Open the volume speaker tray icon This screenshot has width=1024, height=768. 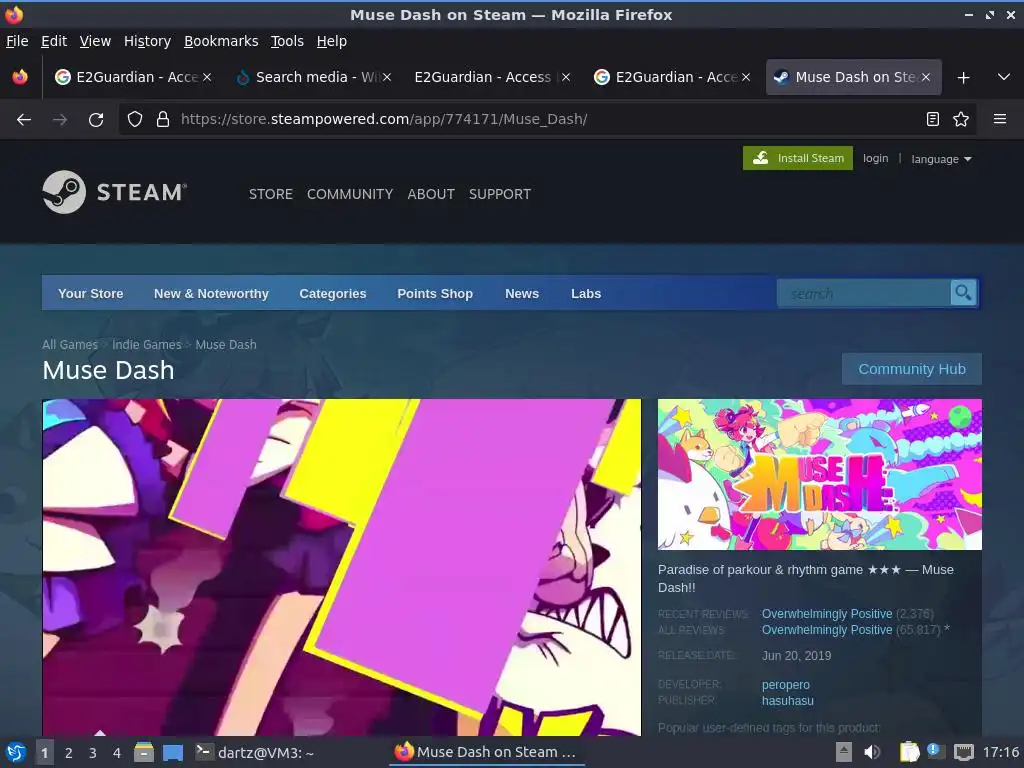pos(872,752)
